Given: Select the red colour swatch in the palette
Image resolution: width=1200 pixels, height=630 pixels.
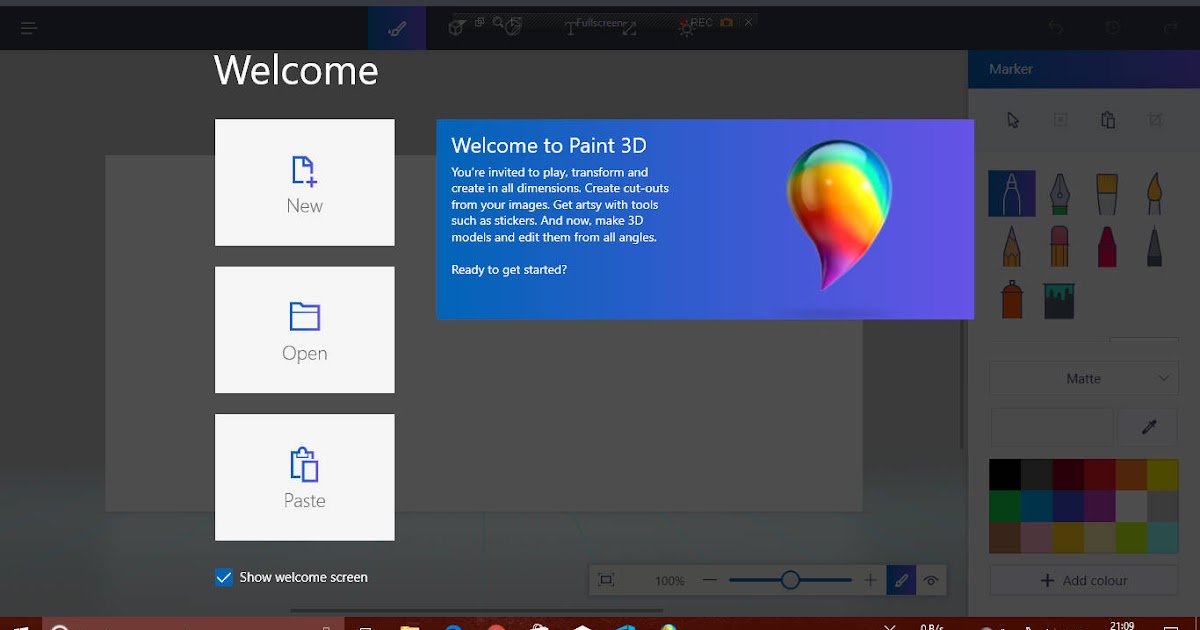Looking at the screenshot, I should tap(1100, 473).
